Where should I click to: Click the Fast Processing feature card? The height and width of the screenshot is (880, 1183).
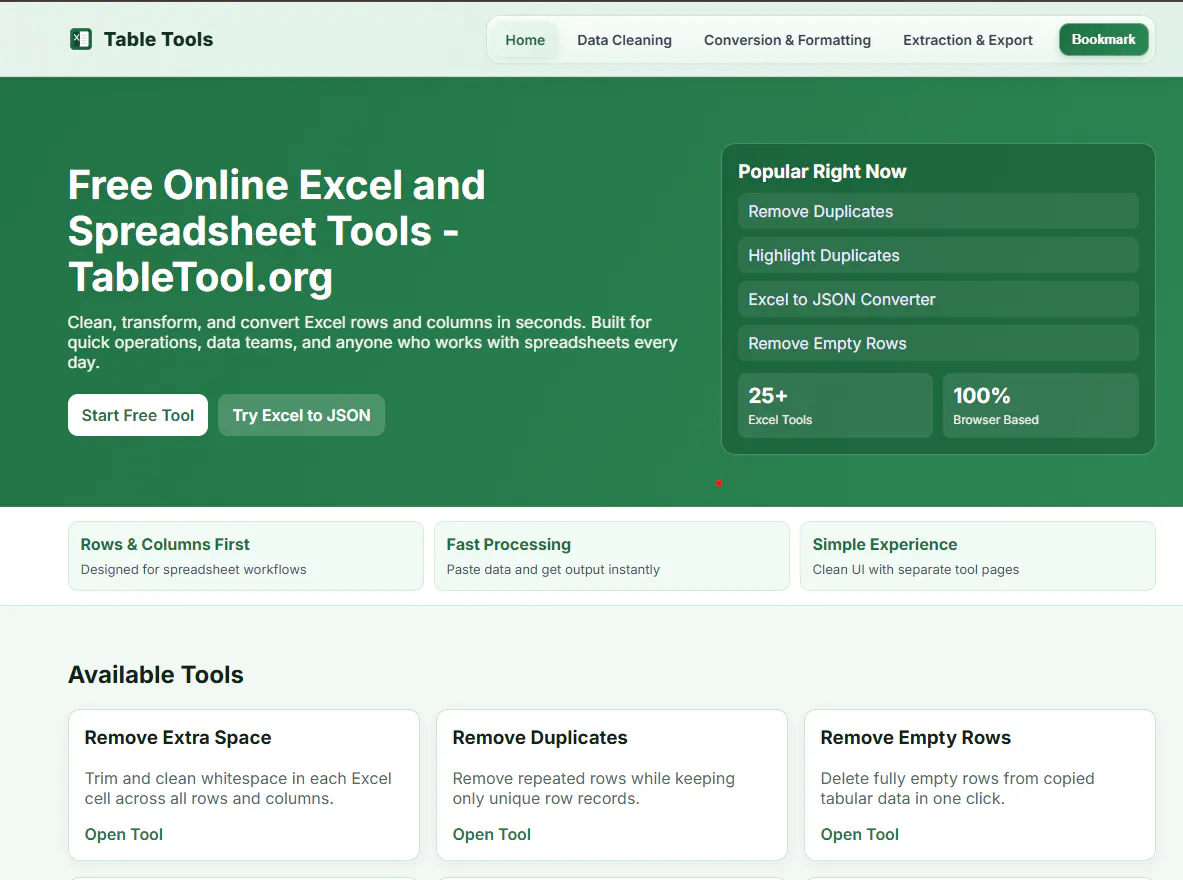coord(612,556)
